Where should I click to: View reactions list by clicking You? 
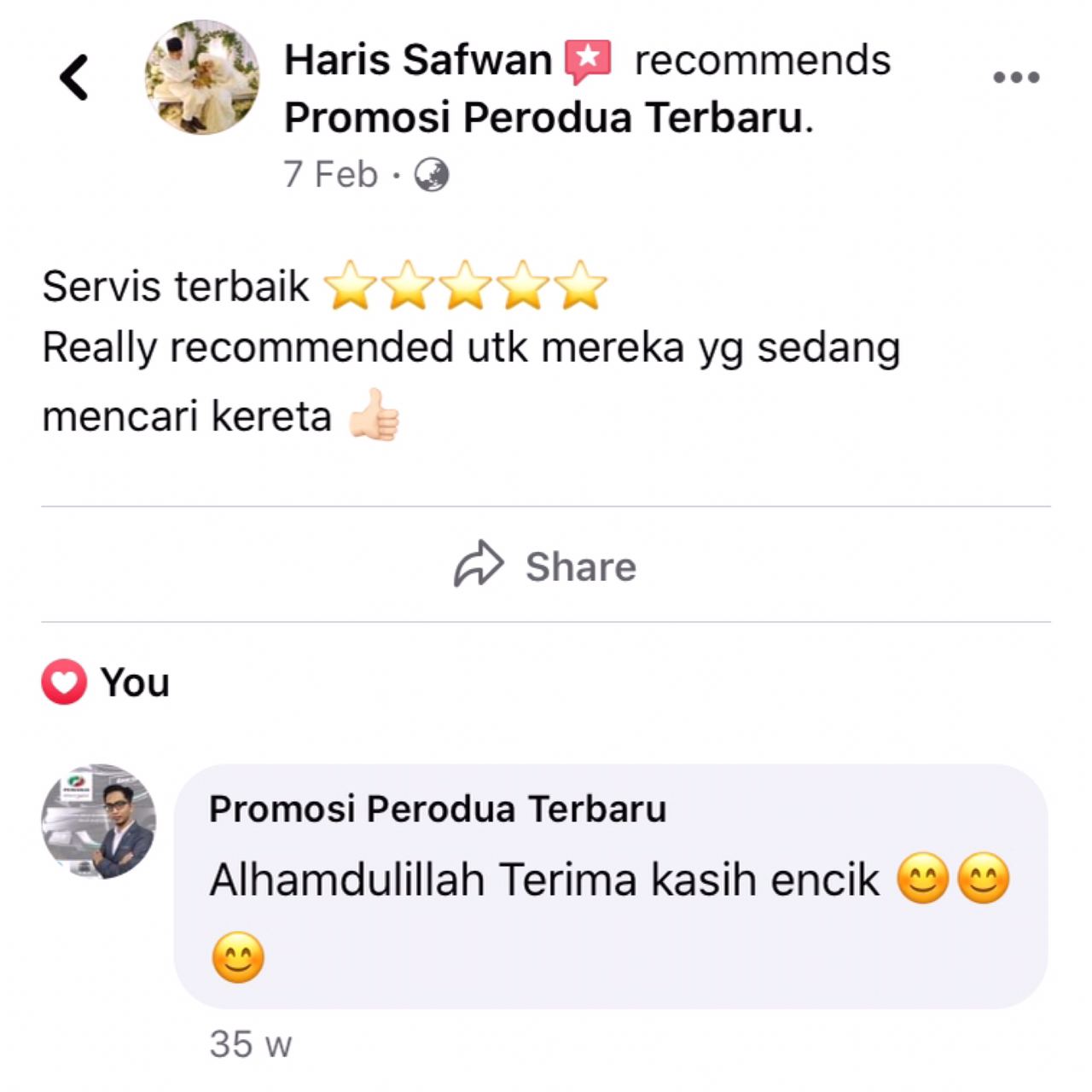pos(135,682)
